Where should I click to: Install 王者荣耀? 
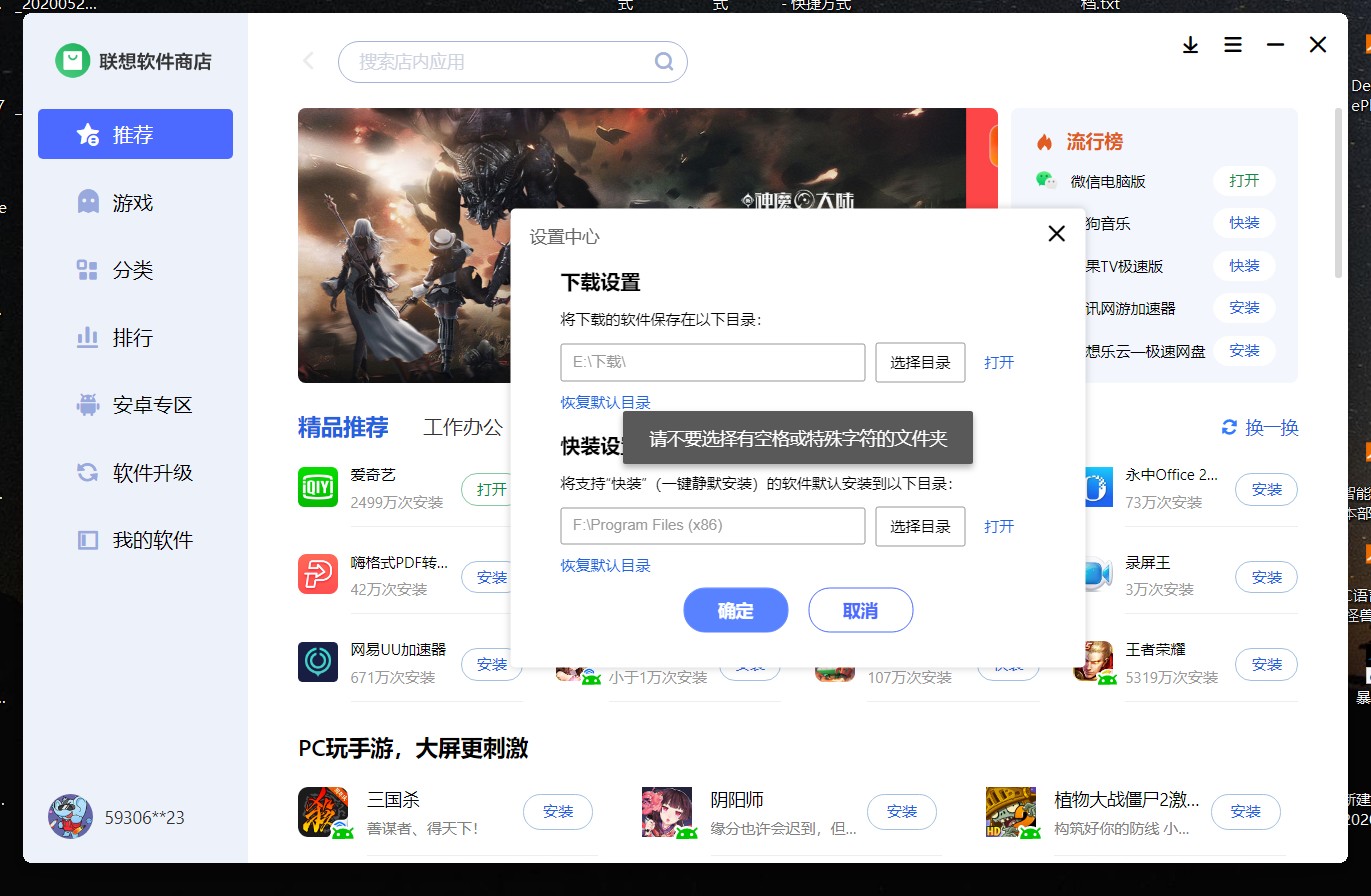[x=1266, y=664]
